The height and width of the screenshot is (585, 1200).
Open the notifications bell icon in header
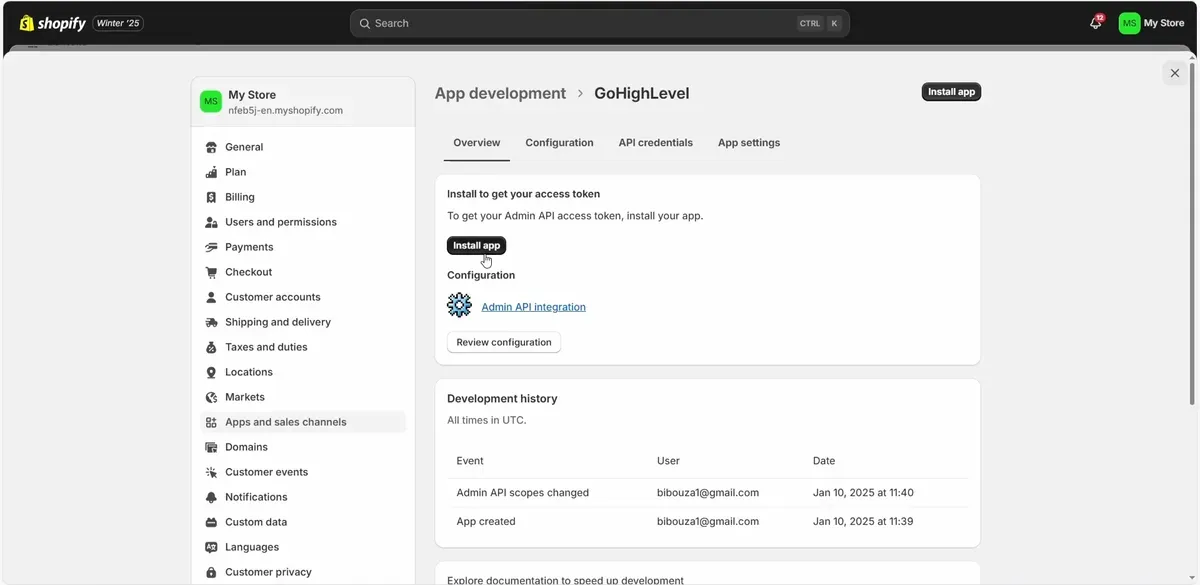(x=1096, y=23)
